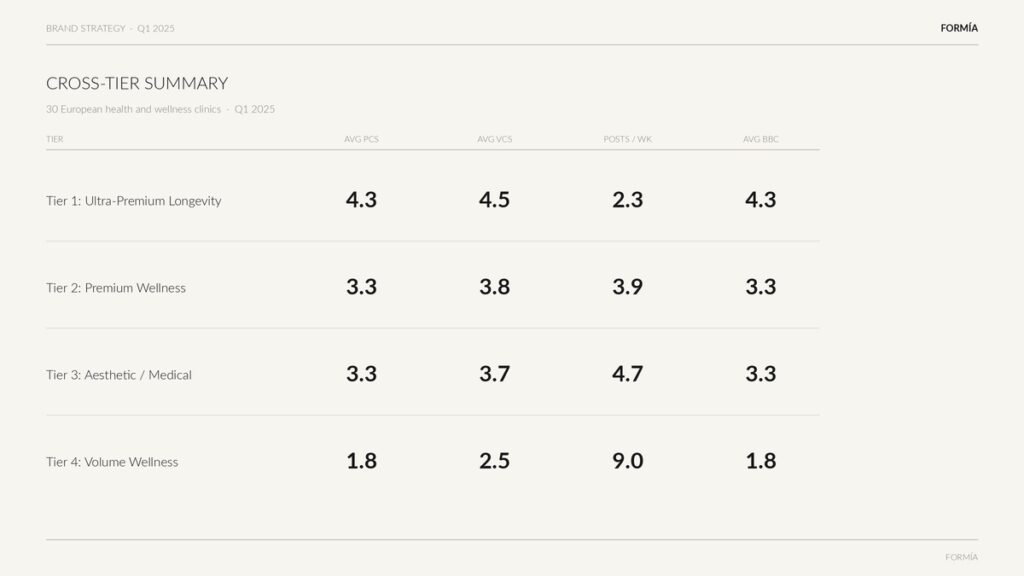
Task: Click the BRAND STRATEGY Q1 2025 header text
Action: coord(110,28)
